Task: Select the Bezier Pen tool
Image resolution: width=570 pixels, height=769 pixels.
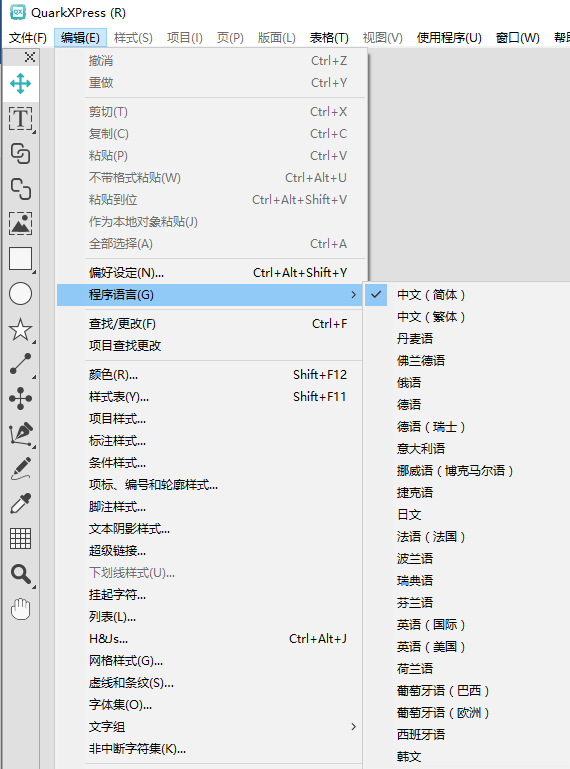Action: point(21,435)
